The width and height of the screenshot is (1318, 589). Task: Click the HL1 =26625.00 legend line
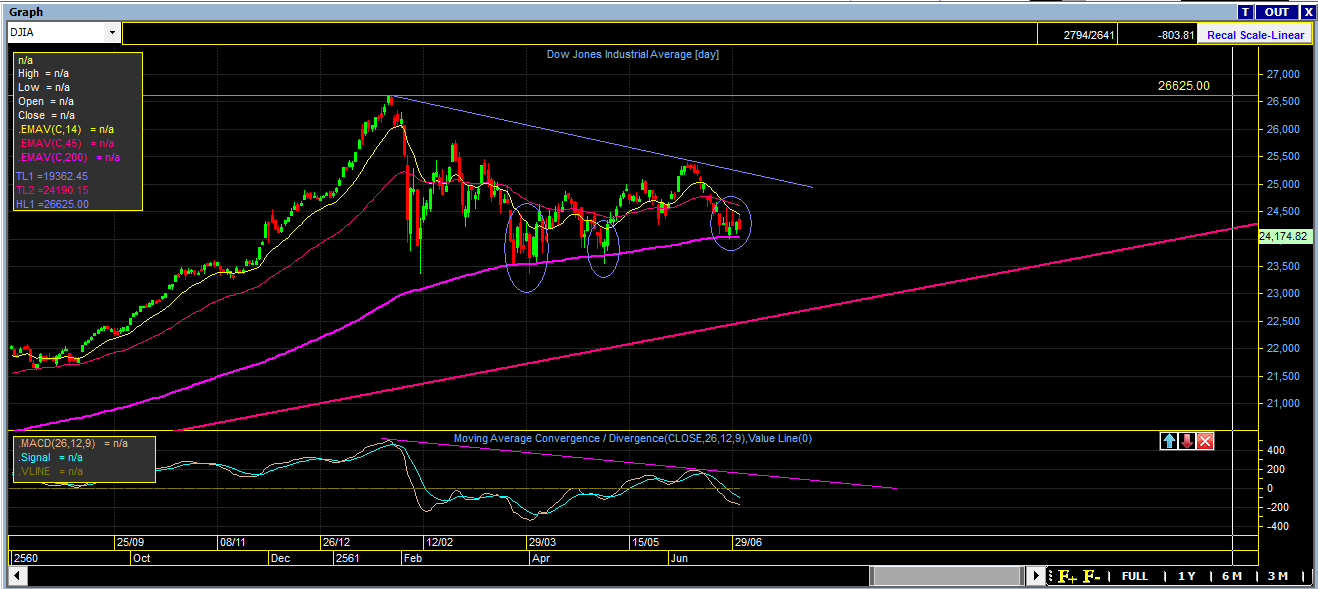[52, 204]
